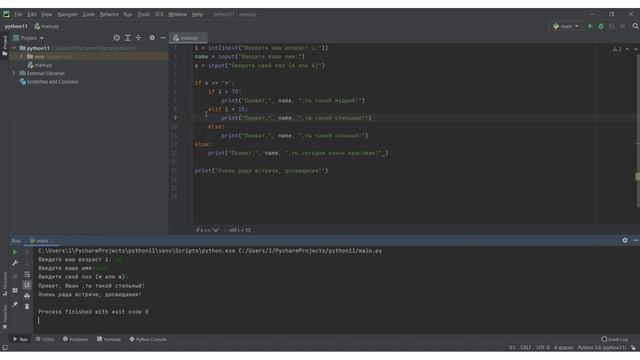The height and width of the screenshot is (360, 640).
Task: Select Scratches and Consoles item
Action: [49, 82]
